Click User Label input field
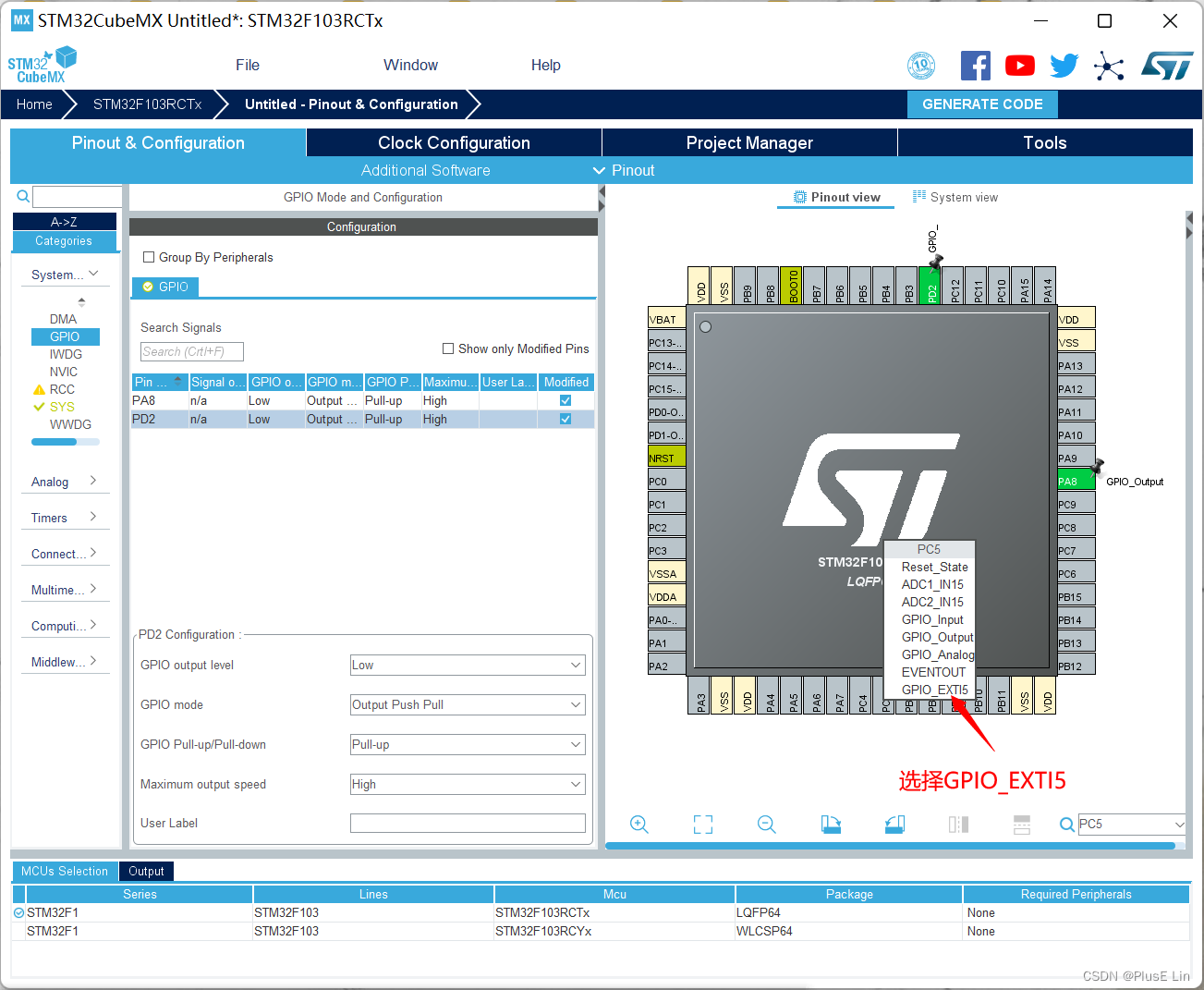 point(468,823)
